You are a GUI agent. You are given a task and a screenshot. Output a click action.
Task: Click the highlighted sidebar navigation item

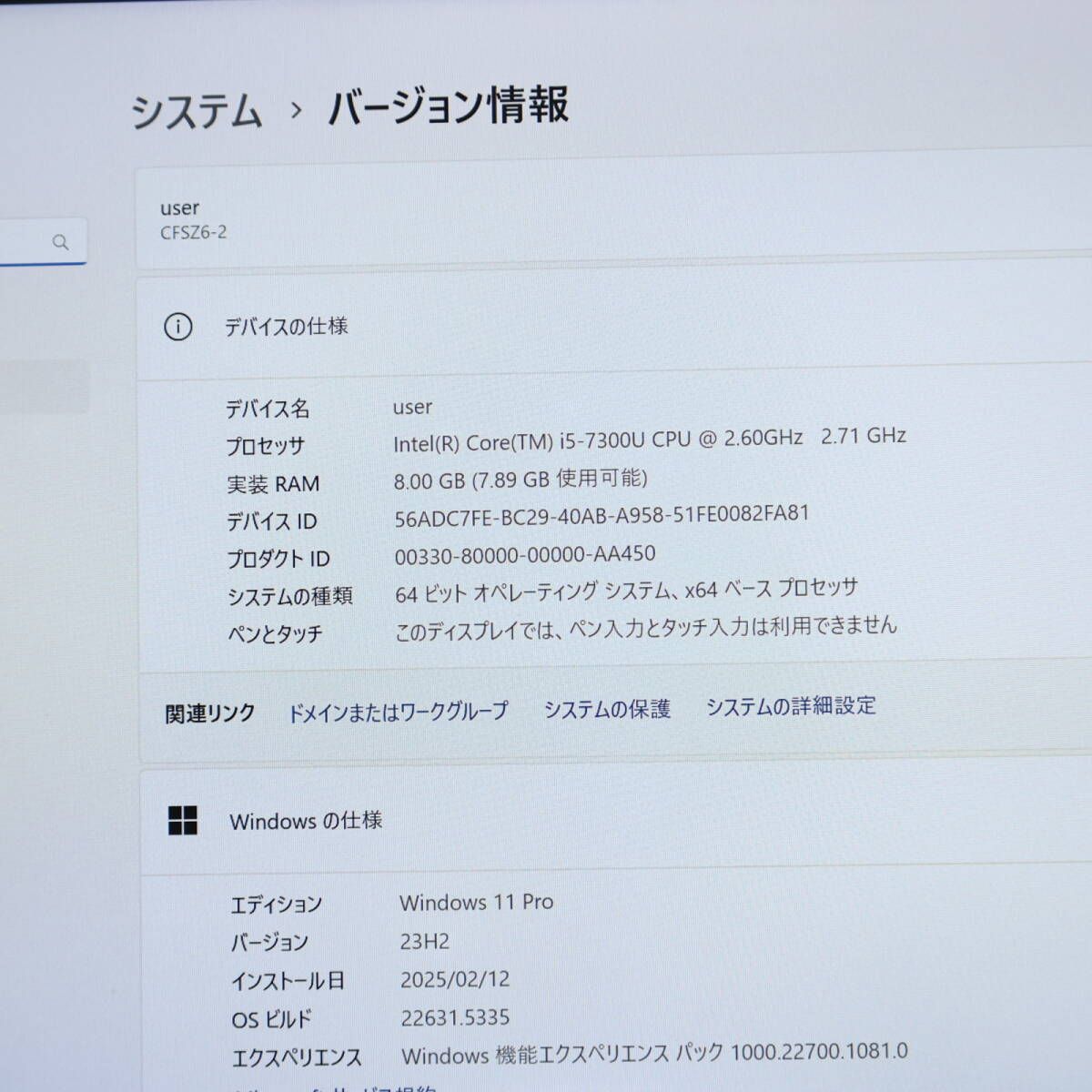click(44, 387)
